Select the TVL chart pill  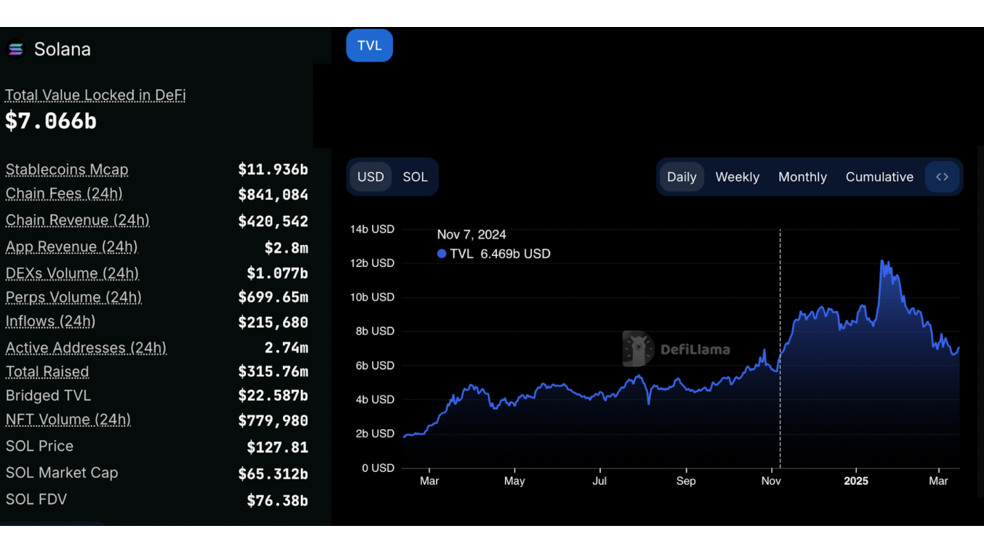369,45
